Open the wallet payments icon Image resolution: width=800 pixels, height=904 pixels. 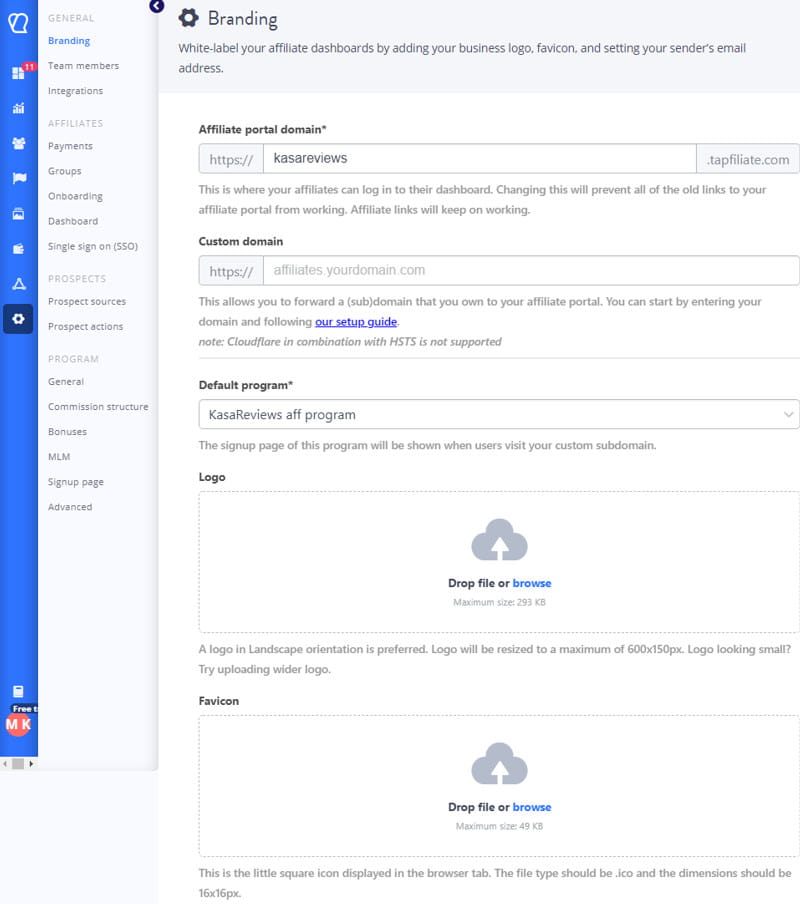click(18, 249)
